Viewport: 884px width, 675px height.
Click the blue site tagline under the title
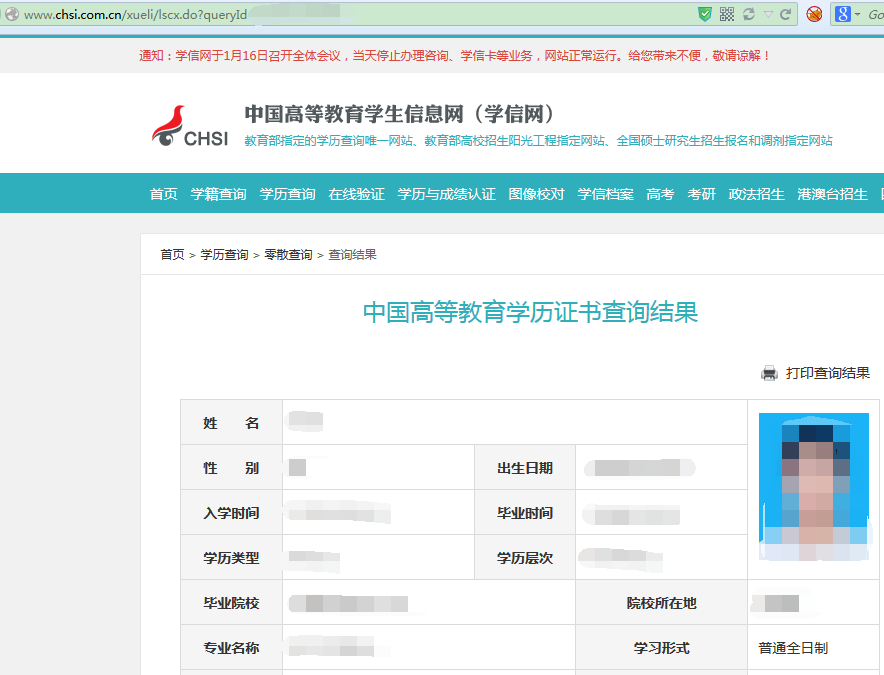point(538,140)
